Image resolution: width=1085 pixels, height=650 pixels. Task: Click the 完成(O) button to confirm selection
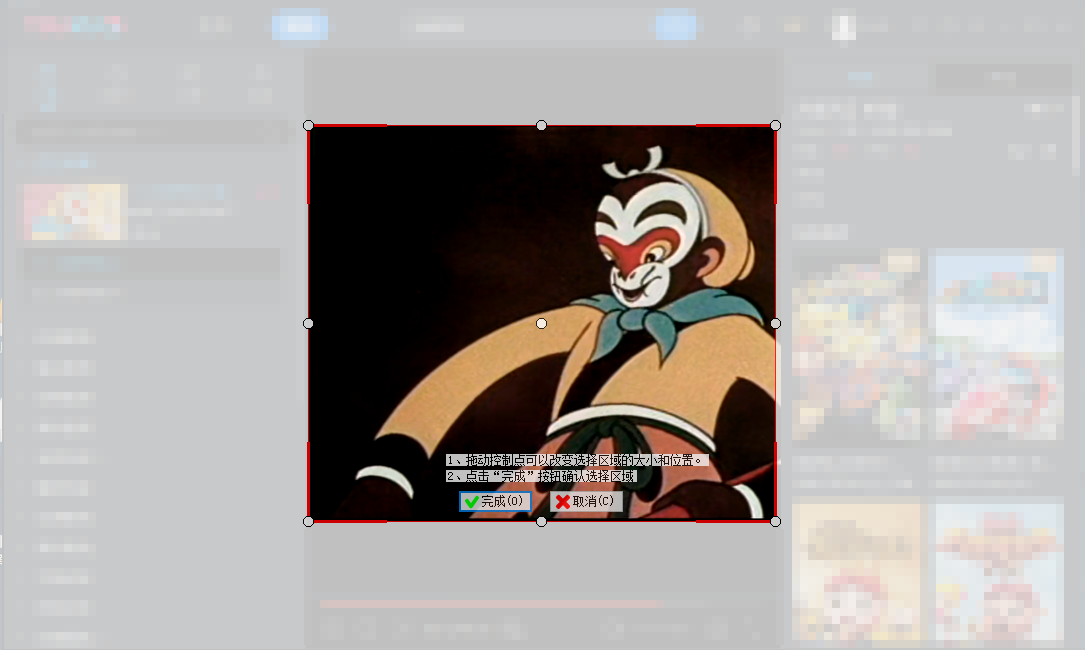[495, 502]
